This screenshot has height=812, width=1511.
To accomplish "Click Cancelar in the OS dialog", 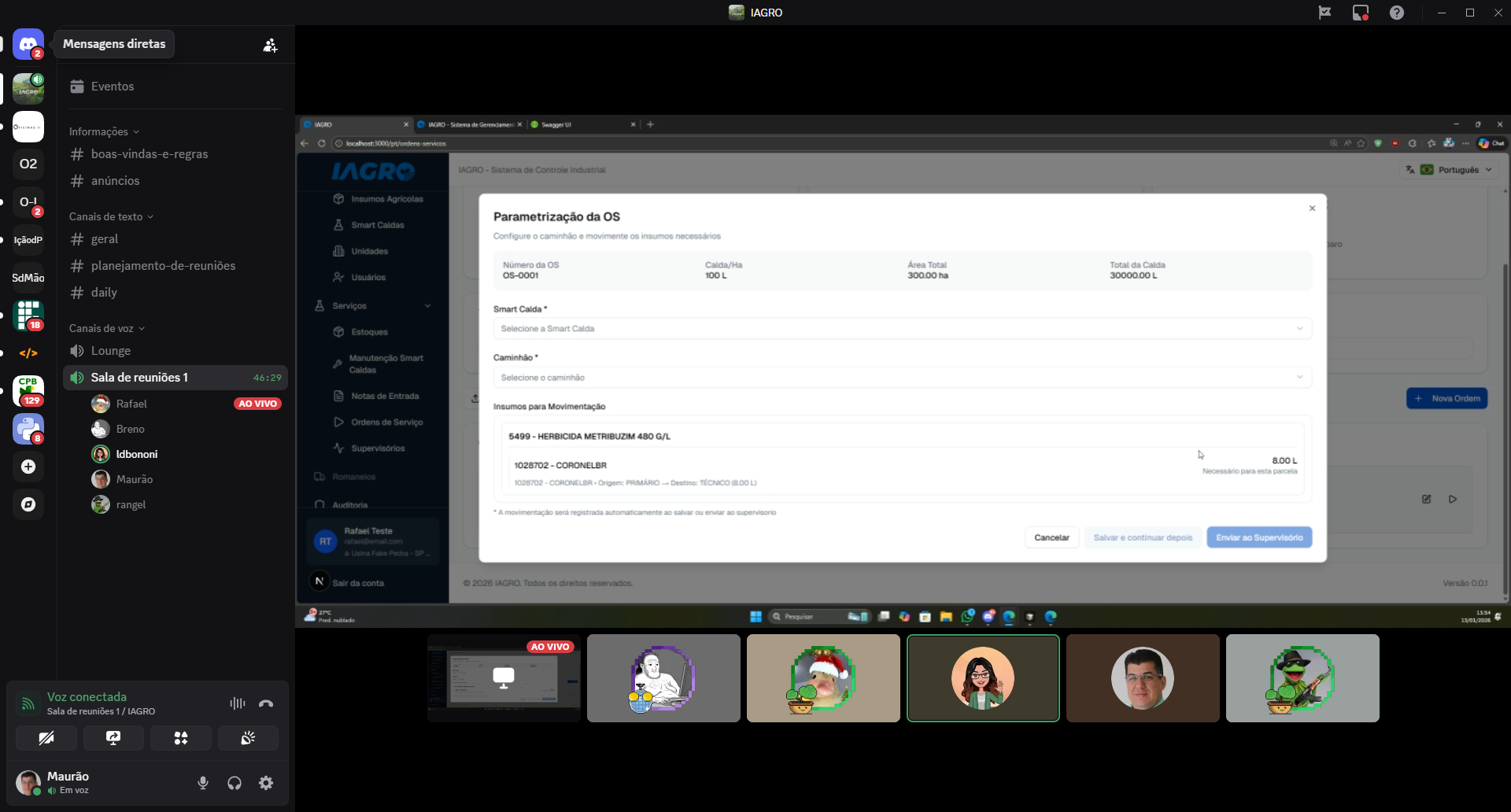I will 1051,537.
